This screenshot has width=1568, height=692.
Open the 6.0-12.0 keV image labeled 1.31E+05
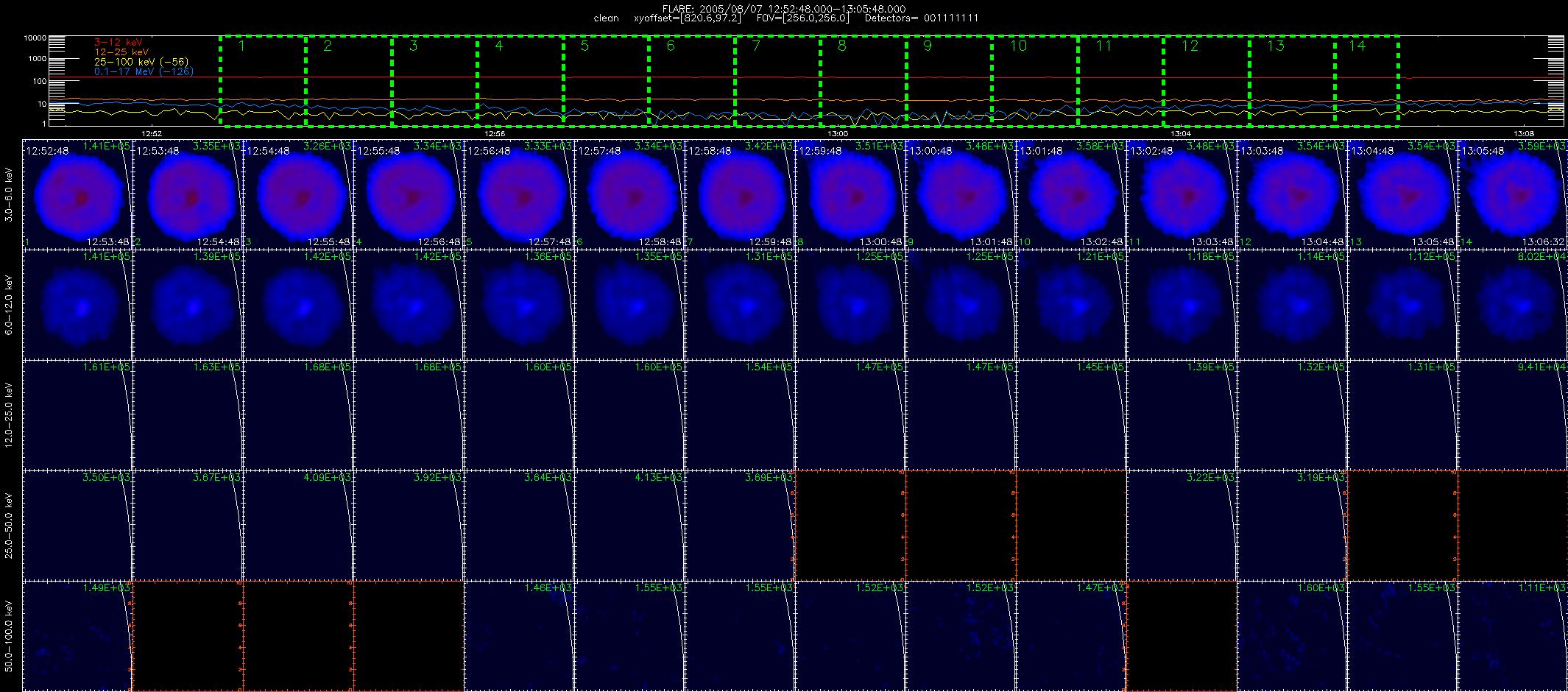point(740,305)
